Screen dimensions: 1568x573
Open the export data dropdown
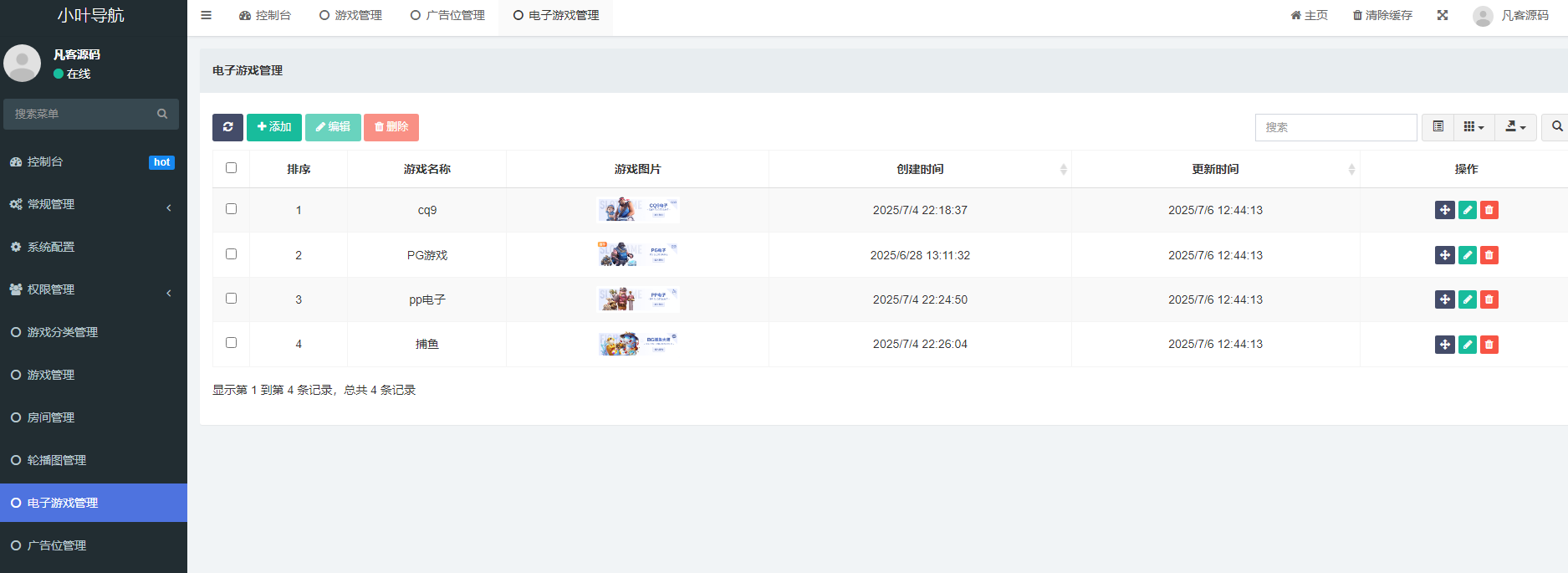pyautogui.click(x=1515, y=127)
